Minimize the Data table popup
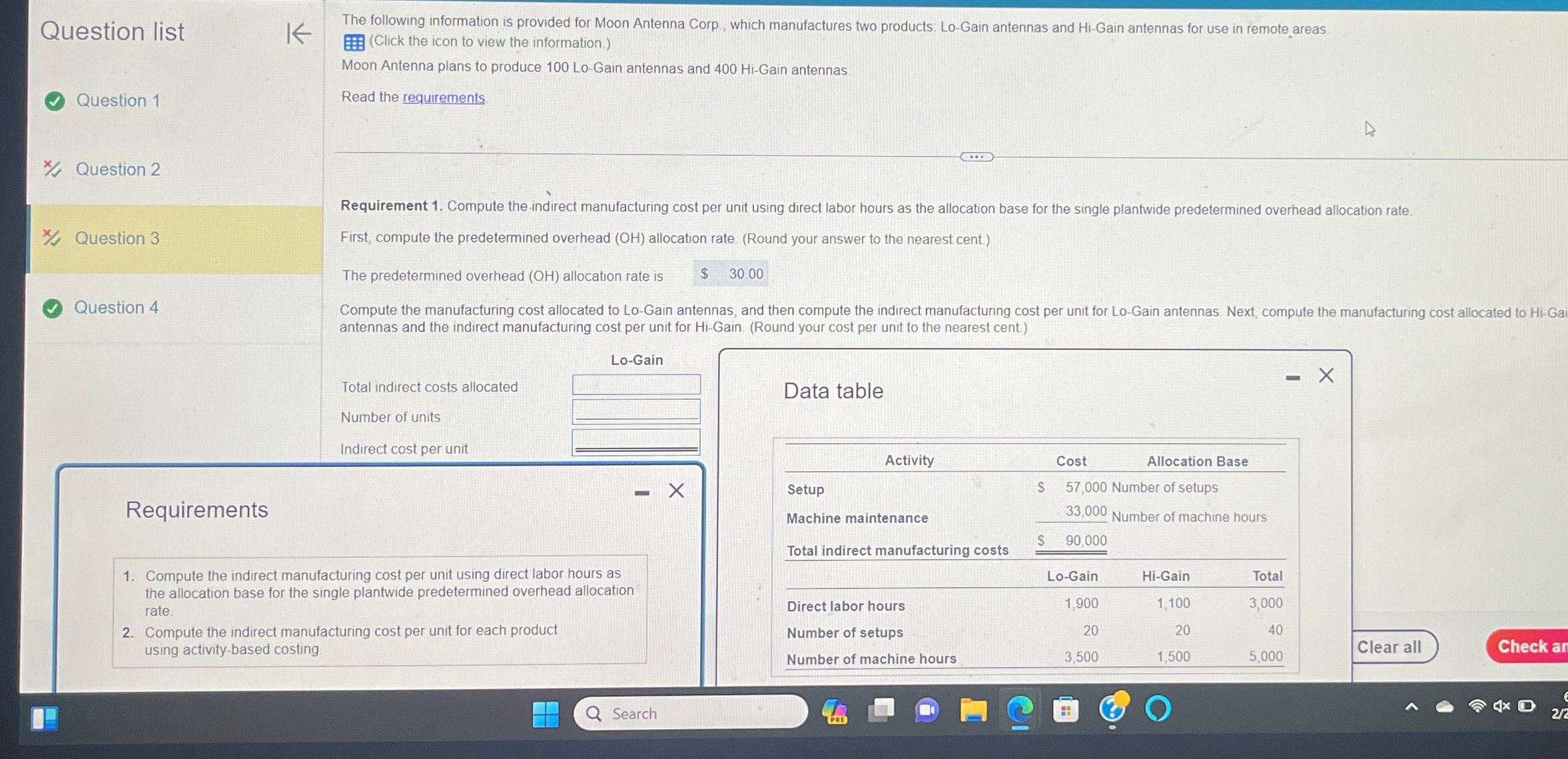1568x759 pixels. (x=1292, y=377)
